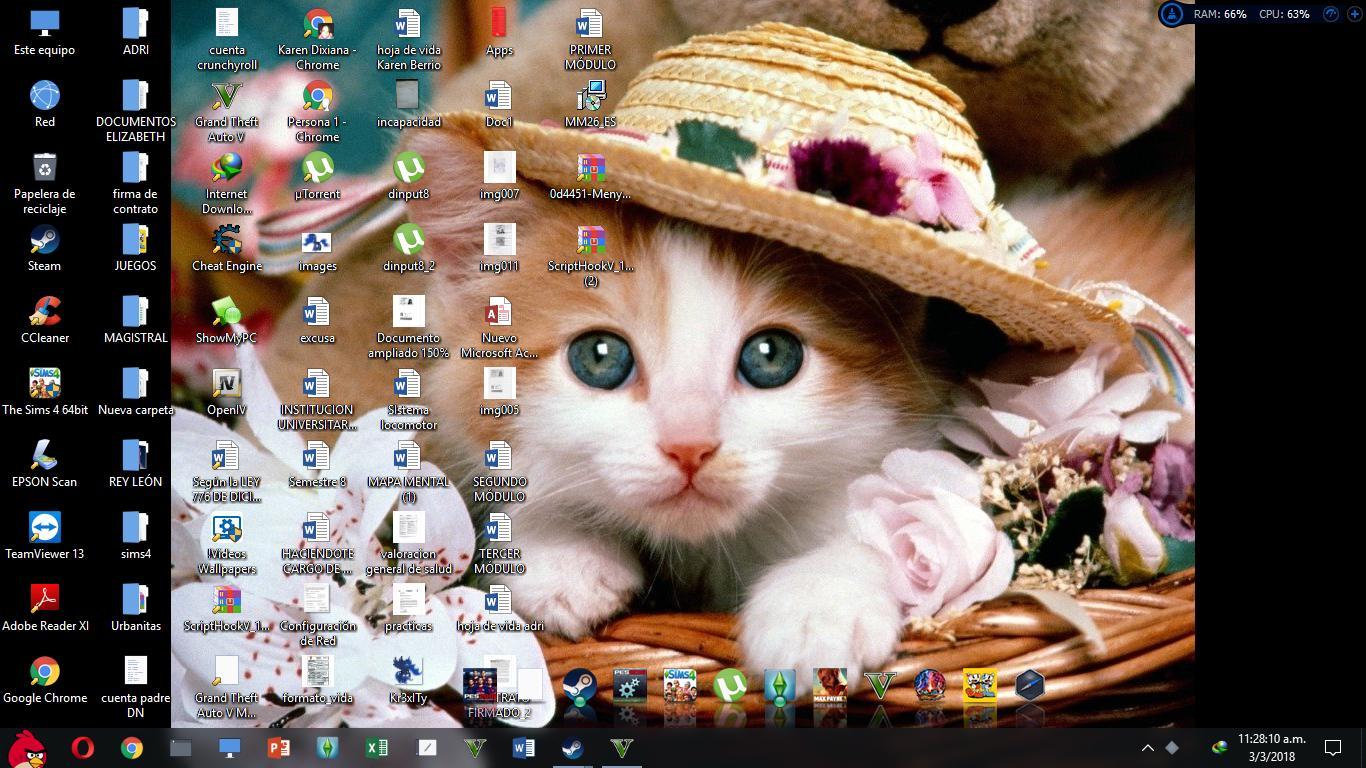Open the incapacidad file
The image size is (1366, 768).
point(409,103)
